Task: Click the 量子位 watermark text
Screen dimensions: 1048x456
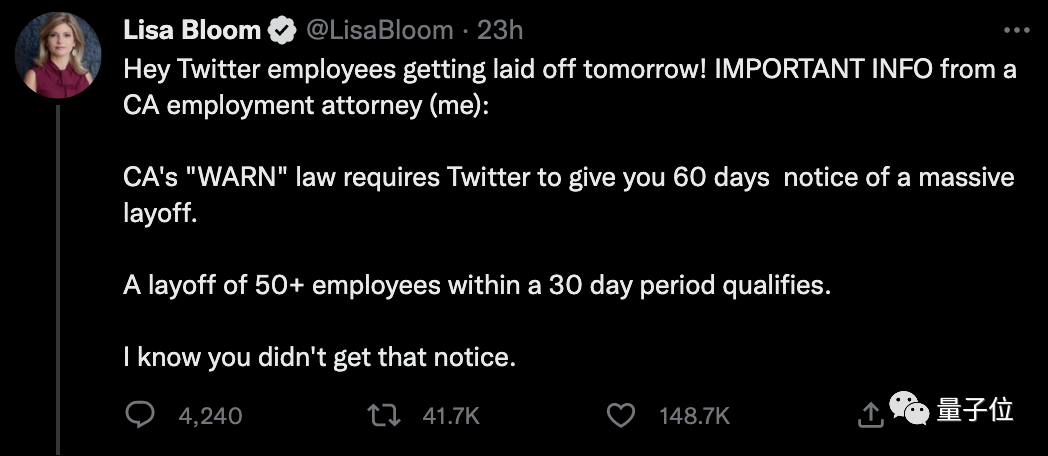Action: tap(976, 410)
